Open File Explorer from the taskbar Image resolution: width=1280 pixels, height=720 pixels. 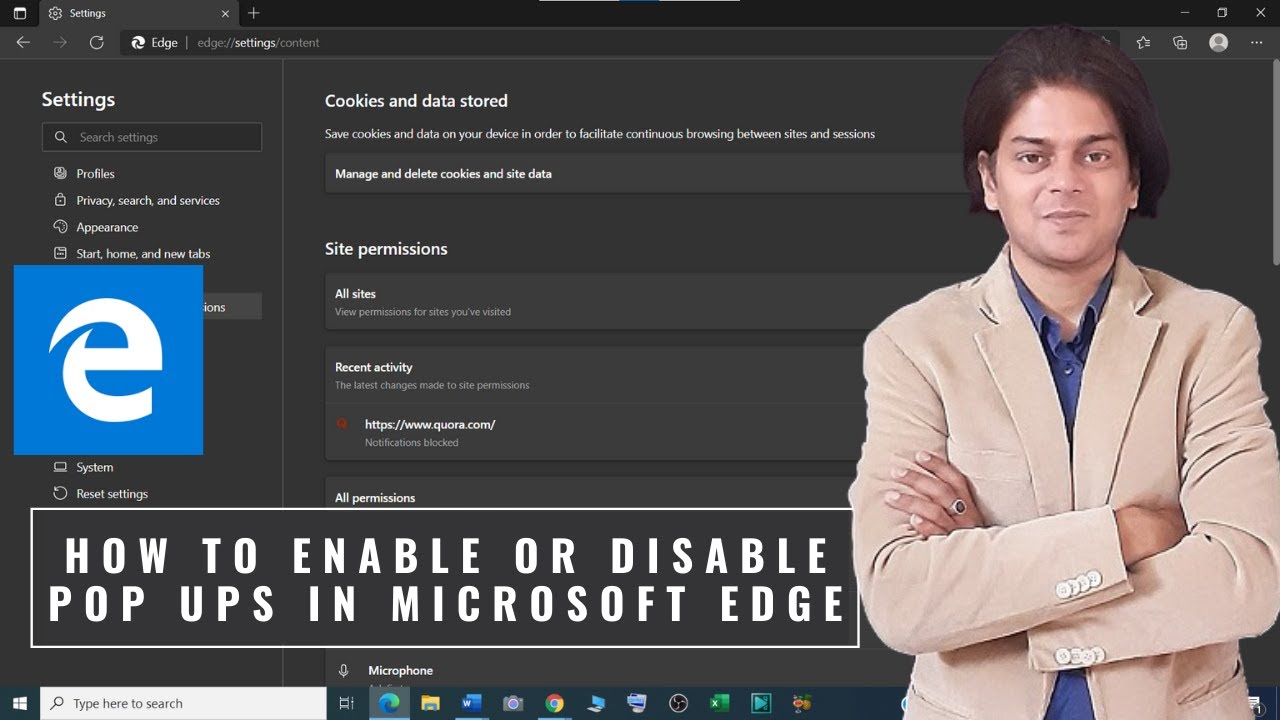430,703
